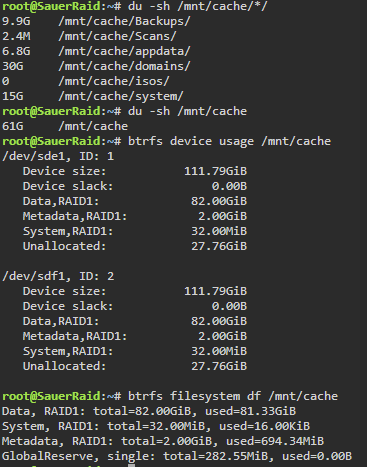Click the /dev/sde1, ID: 1 header
Screen dimensions: 367x467
[x=58, y=156]
